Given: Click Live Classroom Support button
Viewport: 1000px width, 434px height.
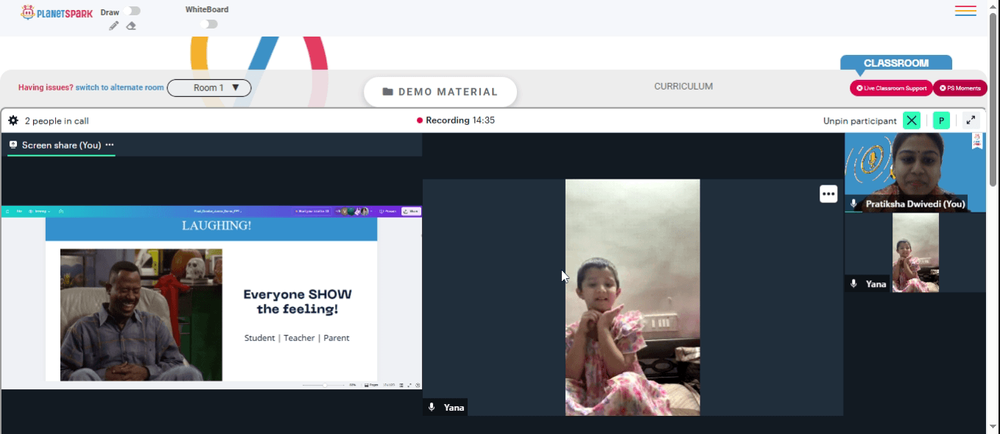Looking at the screenshot, I should (891, 89).
